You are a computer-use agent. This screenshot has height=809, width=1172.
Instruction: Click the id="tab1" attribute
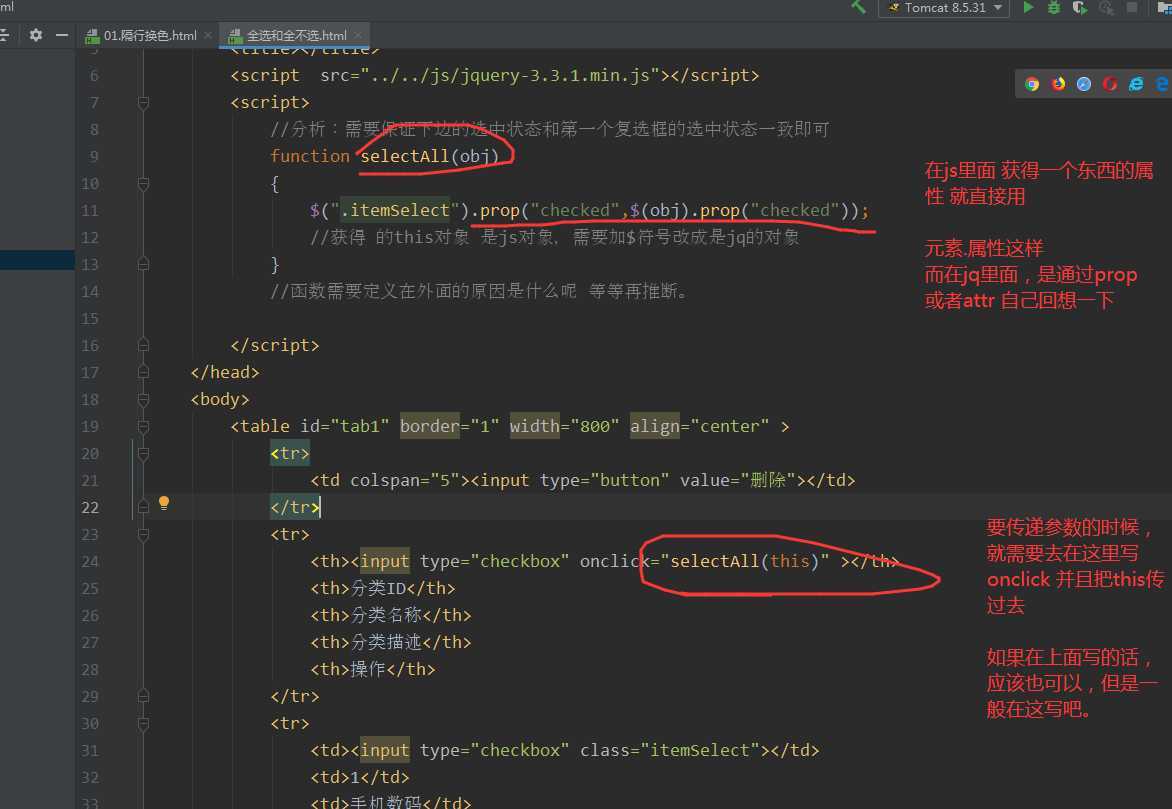click(x=345, y=426)
